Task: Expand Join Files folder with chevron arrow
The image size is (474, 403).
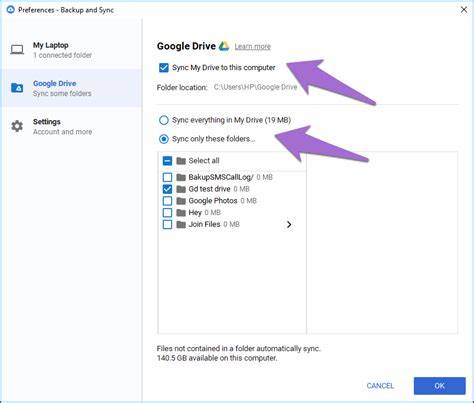Action: pos(289,225)
